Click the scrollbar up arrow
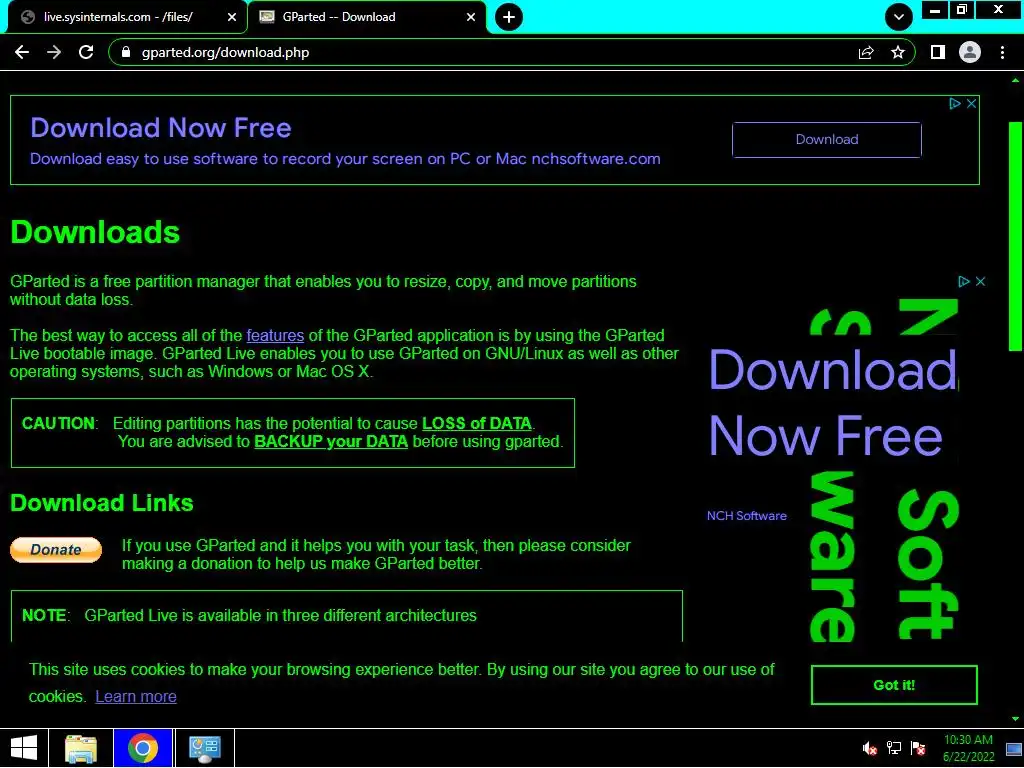1024x768 pixels. pyautogui.click(x=1016, y=81)
